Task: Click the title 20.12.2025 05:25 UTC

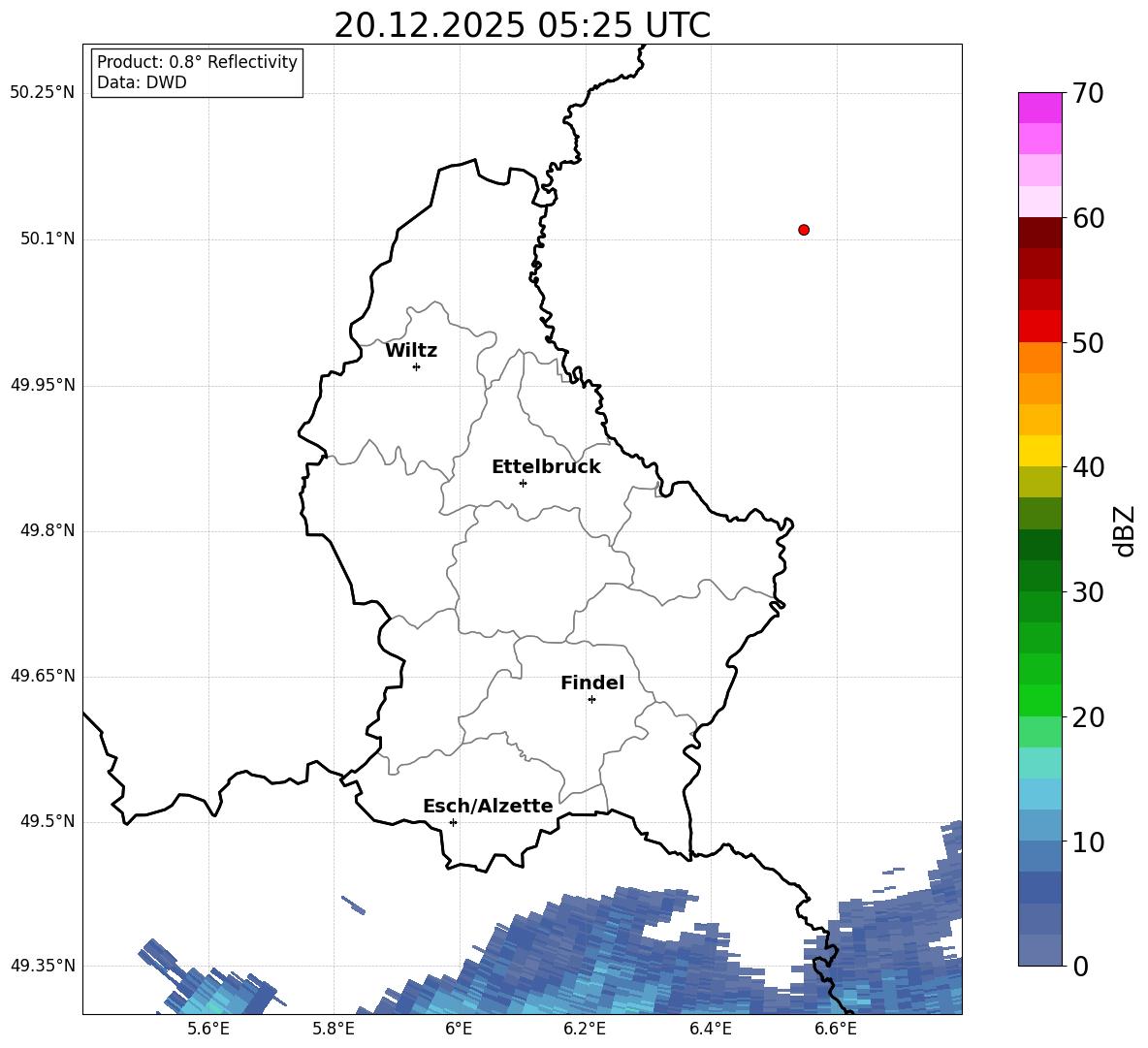Action: coord(522,25)
